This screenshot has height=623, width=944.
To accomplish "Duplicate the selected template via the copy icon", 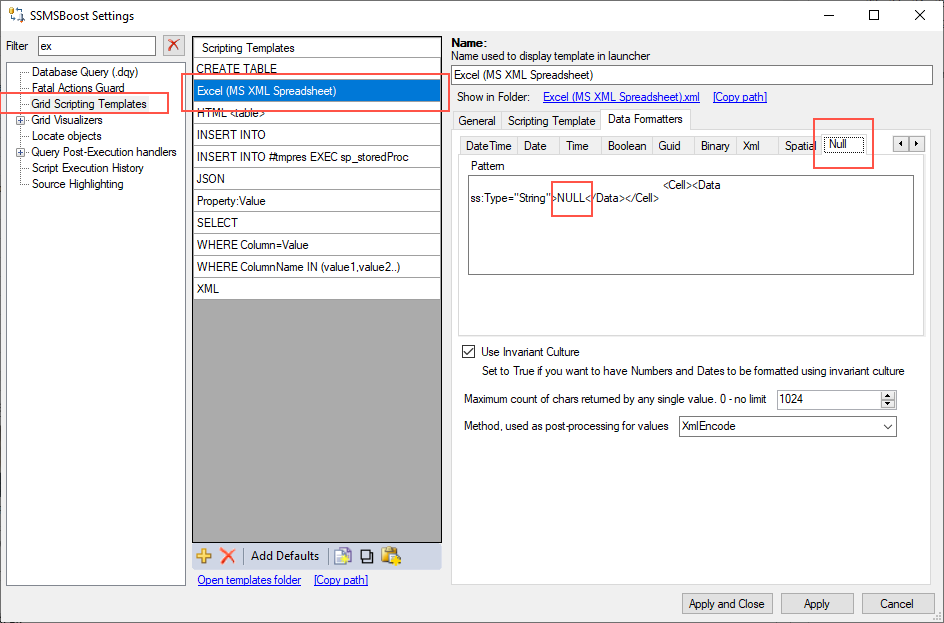I will pos(365,556).
